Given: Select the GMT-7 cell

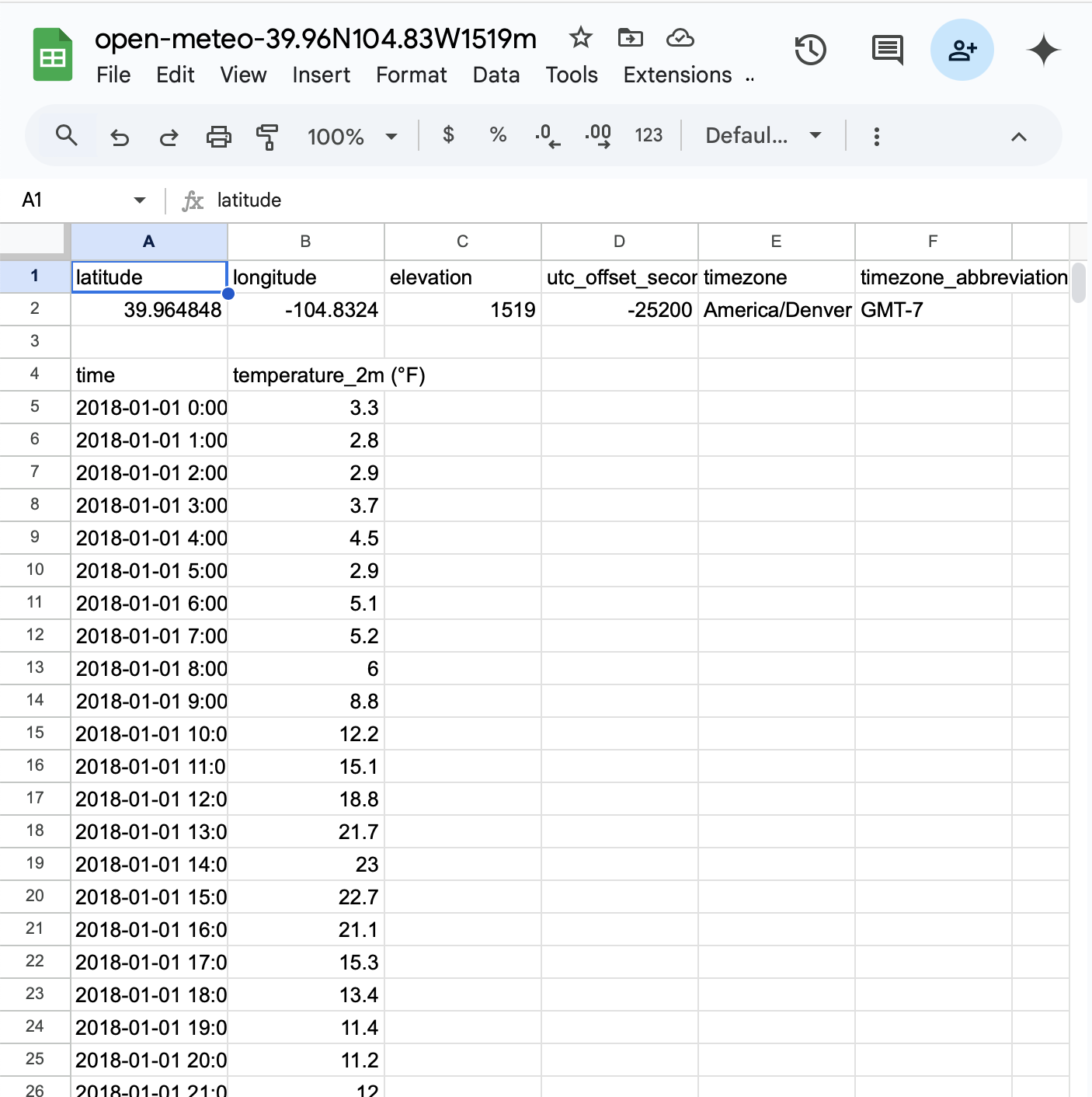Looking at the screenshot, I should 934,309.
